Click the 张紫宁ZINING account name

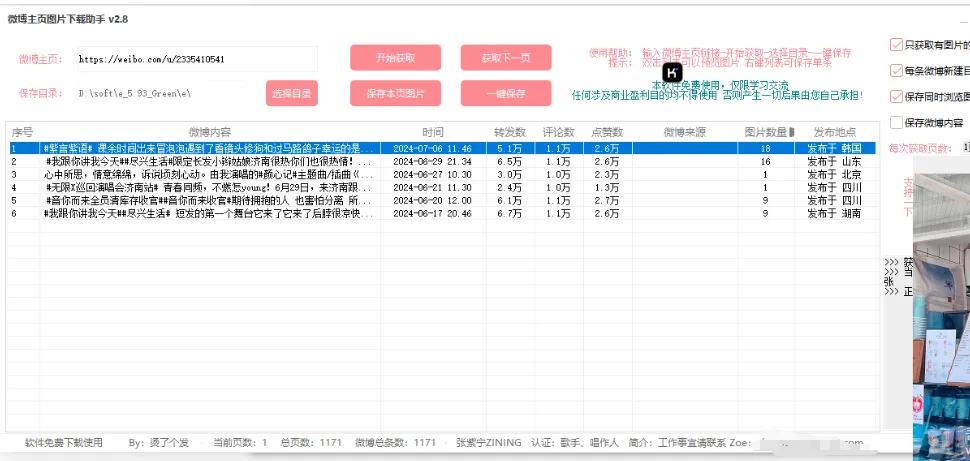[489, 443]
